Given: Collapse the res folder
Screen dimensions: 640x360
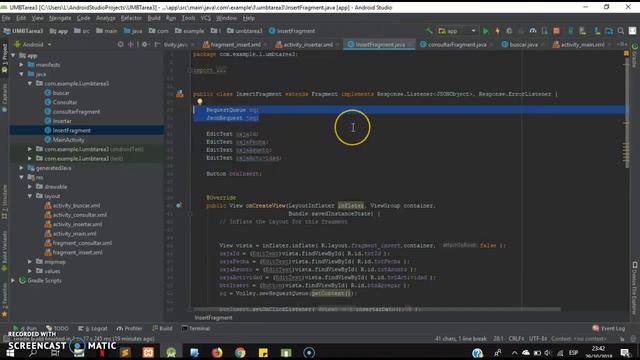Looking at the screenshot, I should pos(21,177).
